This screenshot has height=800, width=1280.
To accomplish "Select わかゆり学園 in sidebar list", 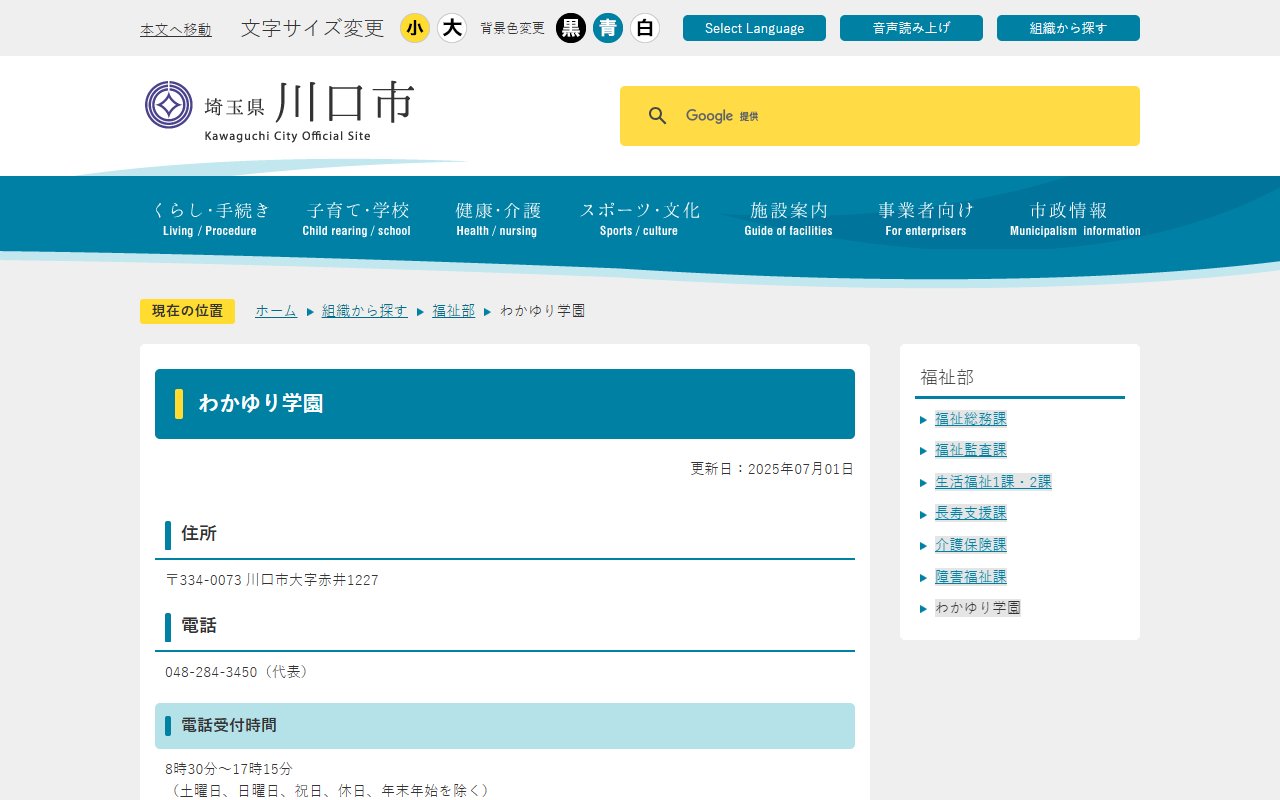I will (x=978, y=608).
